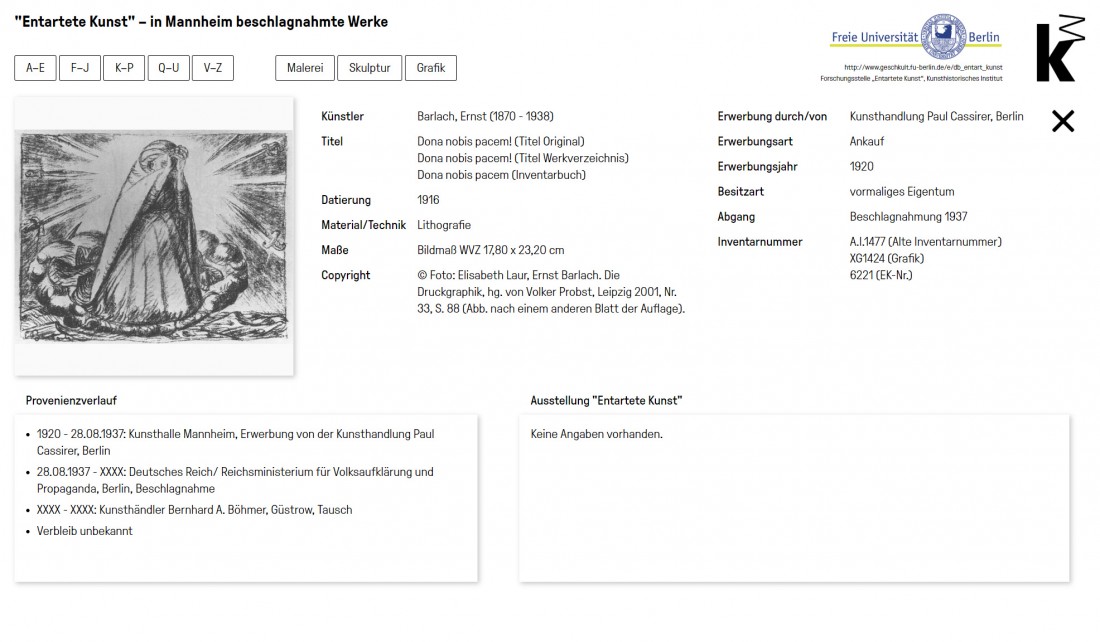Select the Grafik category
The width and height of the screenshot is (1100, 642).
pos(431,68)
